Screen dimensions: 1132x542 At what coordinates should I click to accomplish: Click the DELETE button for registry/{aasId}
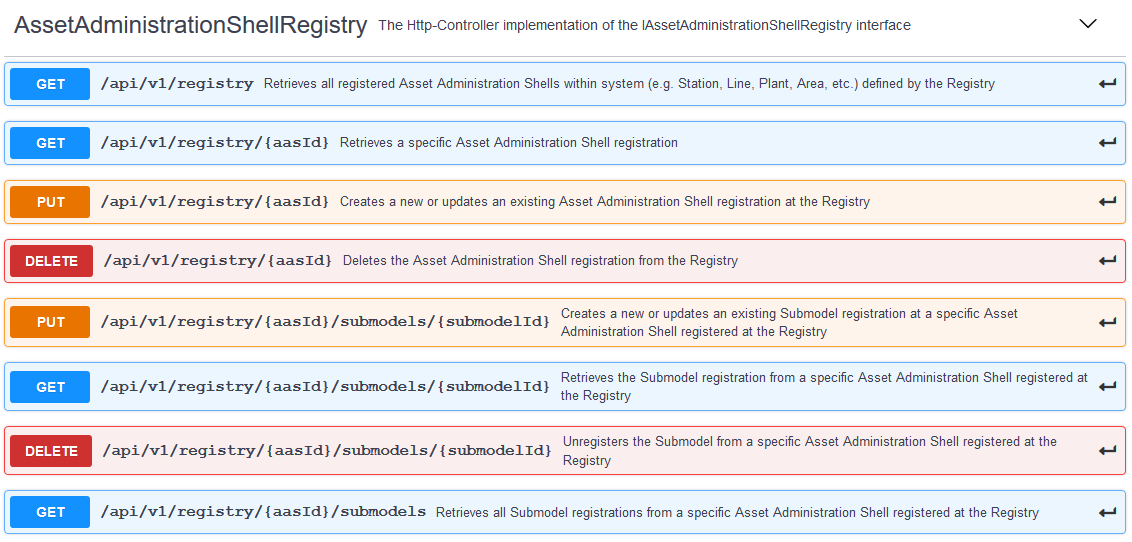click(51, 261)
